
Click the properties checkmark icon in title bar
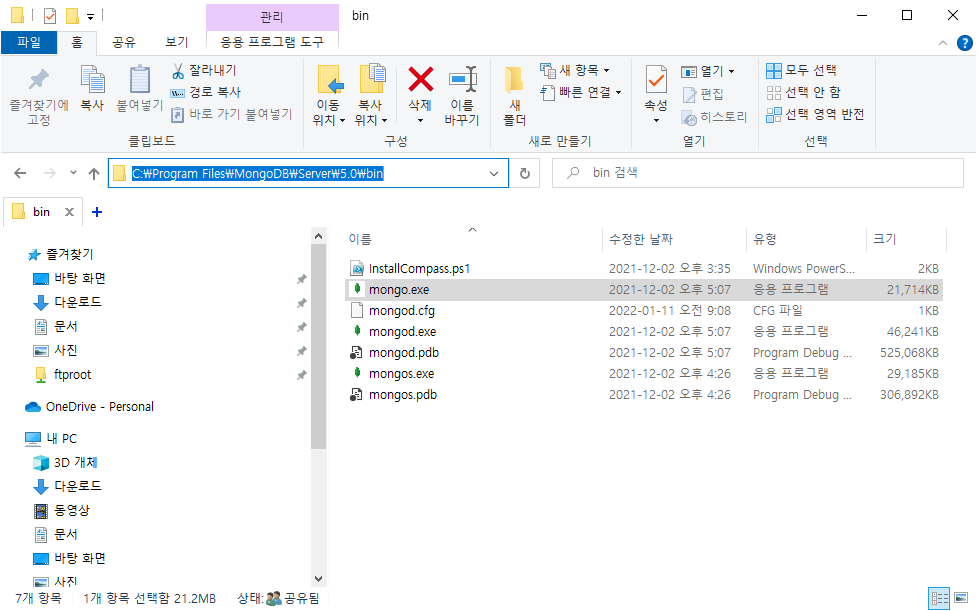(x=50, y=15)
